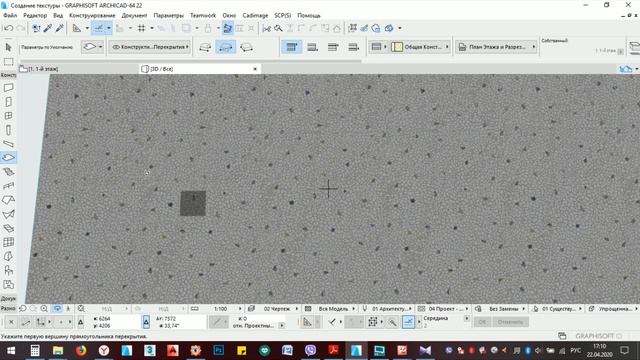Viewport: 640px width, 360px height.
Task: Open Firefox from the Windows taskbar
Action: tap(81, 351)
